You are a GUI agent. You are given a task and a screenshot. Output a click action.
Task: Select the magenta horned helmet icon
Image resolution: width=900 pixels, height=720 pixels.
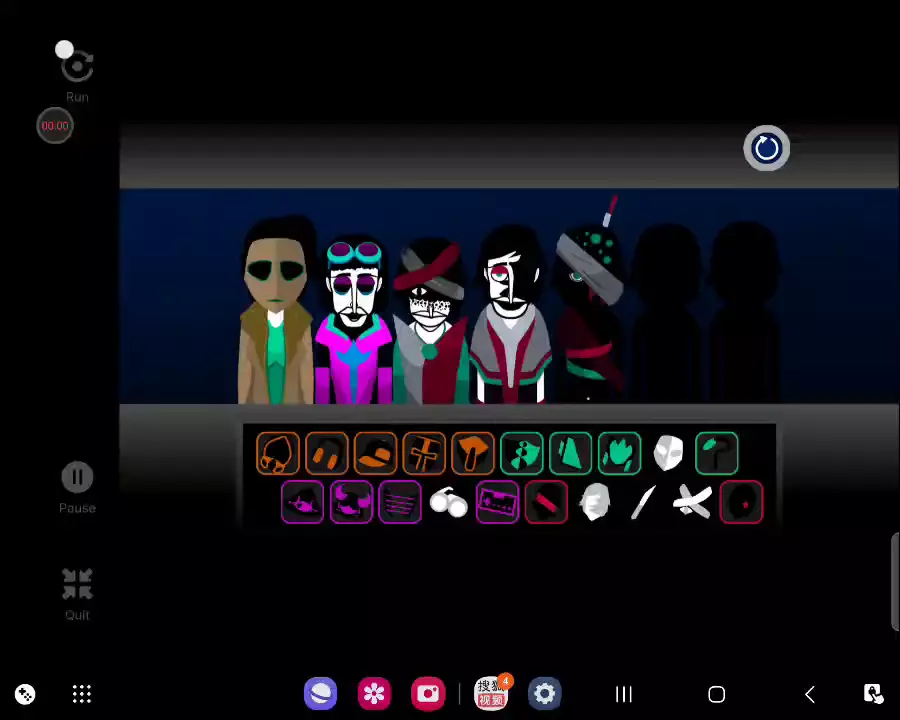pyautogui.click(x=351, y=502)
